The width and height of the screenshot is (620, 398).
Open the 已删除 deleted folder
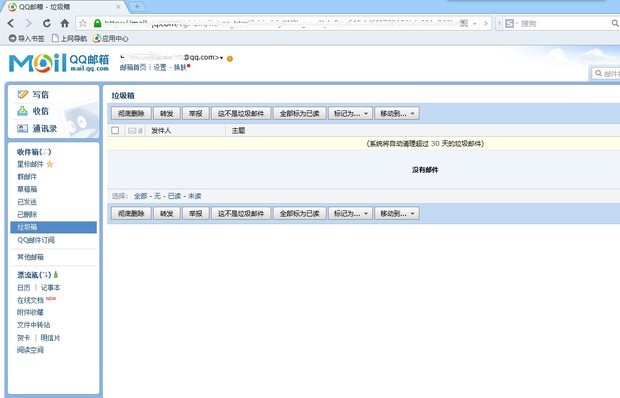[27, 215]
